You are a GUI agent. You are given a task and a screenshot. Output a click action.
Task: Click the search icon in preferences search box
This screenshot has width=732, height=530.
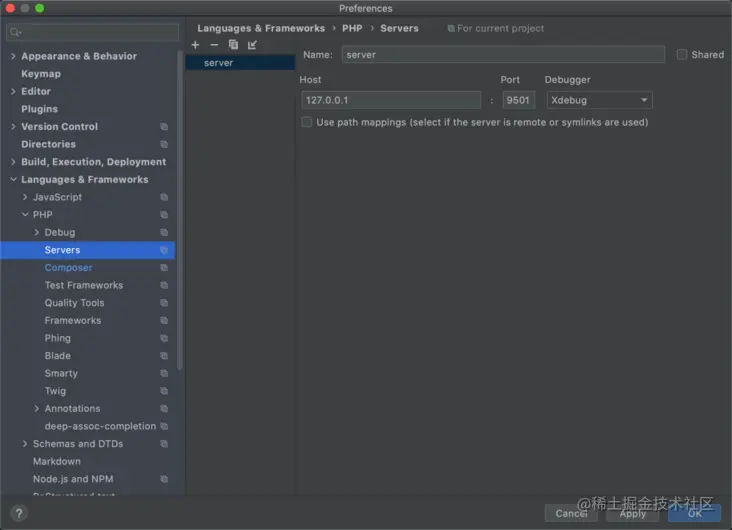pos(15,32)
